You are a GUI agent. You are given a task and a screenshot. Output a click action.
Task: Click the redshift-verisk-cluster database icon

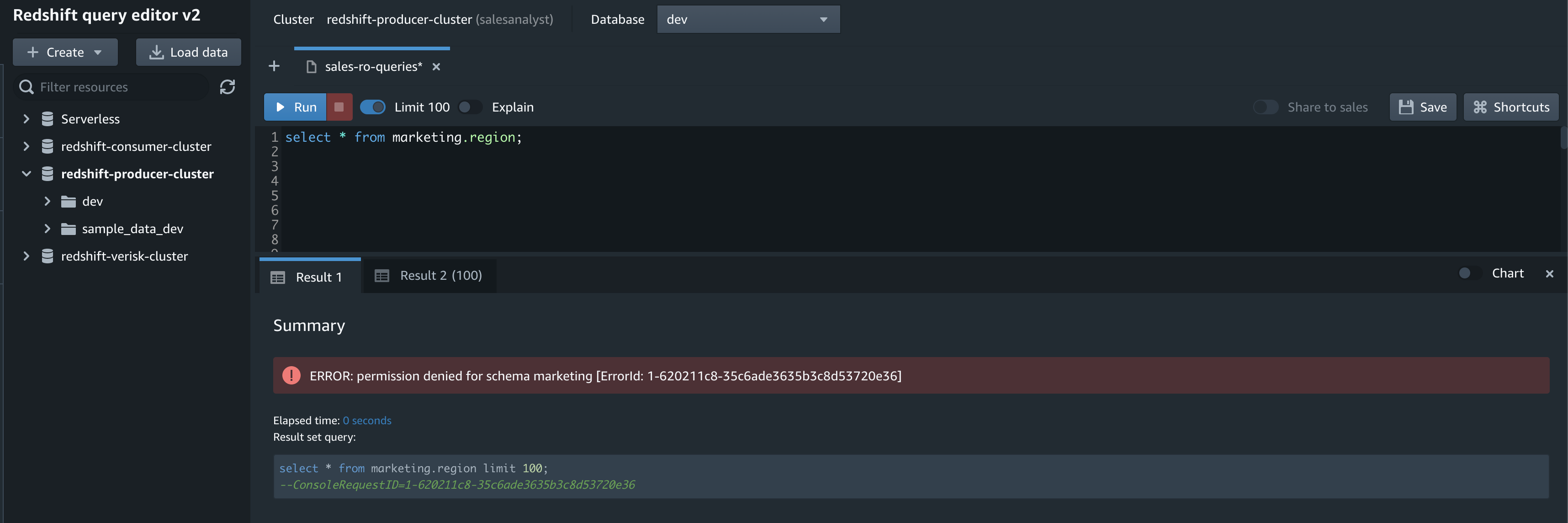[47, 256]
